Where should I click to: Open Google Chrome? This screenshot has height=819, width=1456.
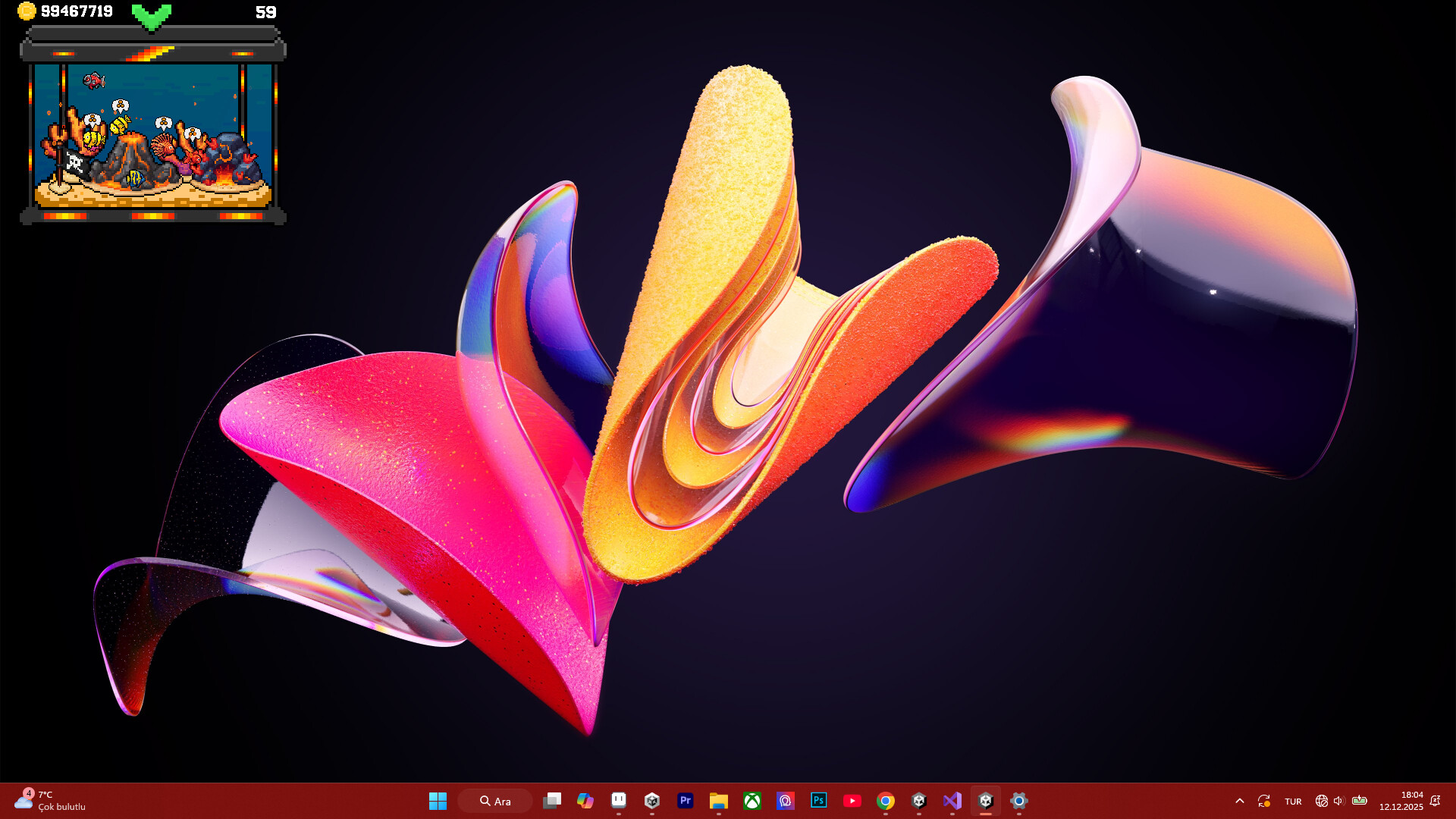[886, 801]
